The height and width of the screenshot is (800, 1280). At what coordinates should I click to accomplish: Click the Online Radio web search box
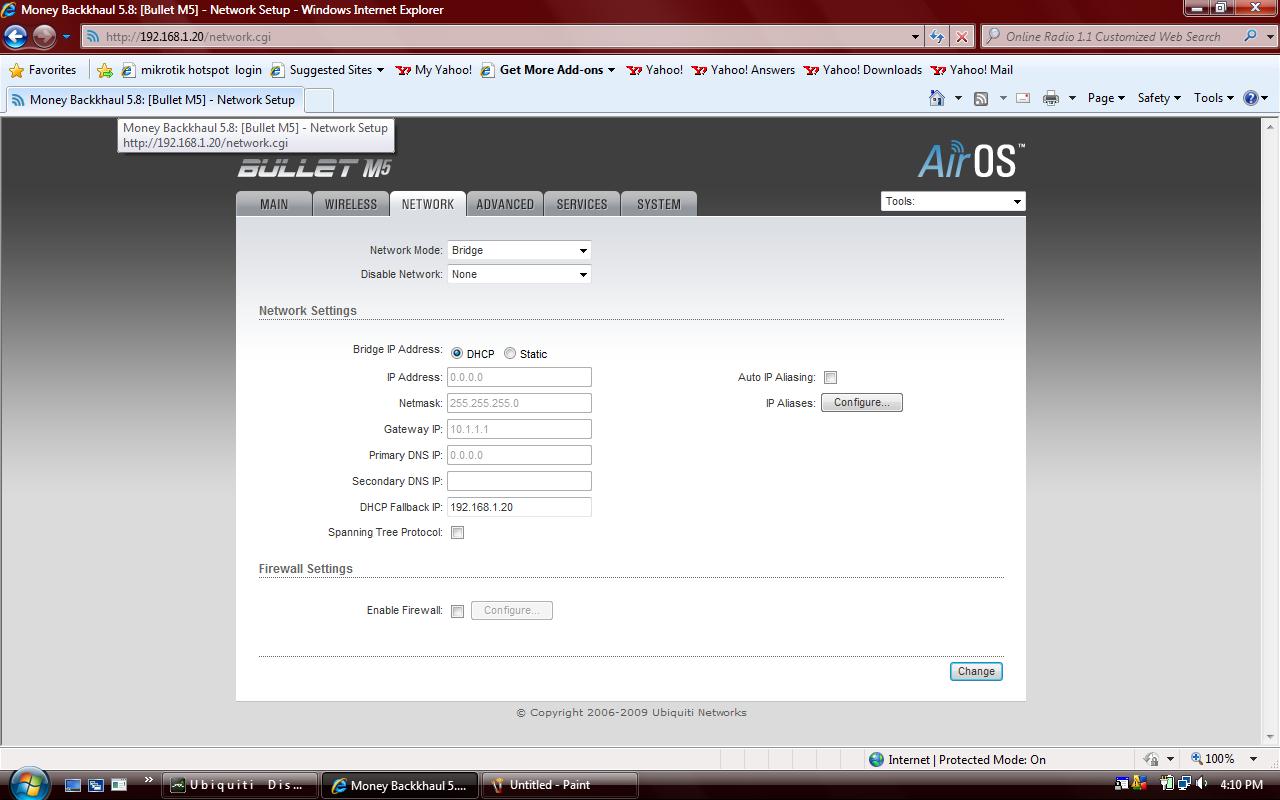pos(1111,37)
